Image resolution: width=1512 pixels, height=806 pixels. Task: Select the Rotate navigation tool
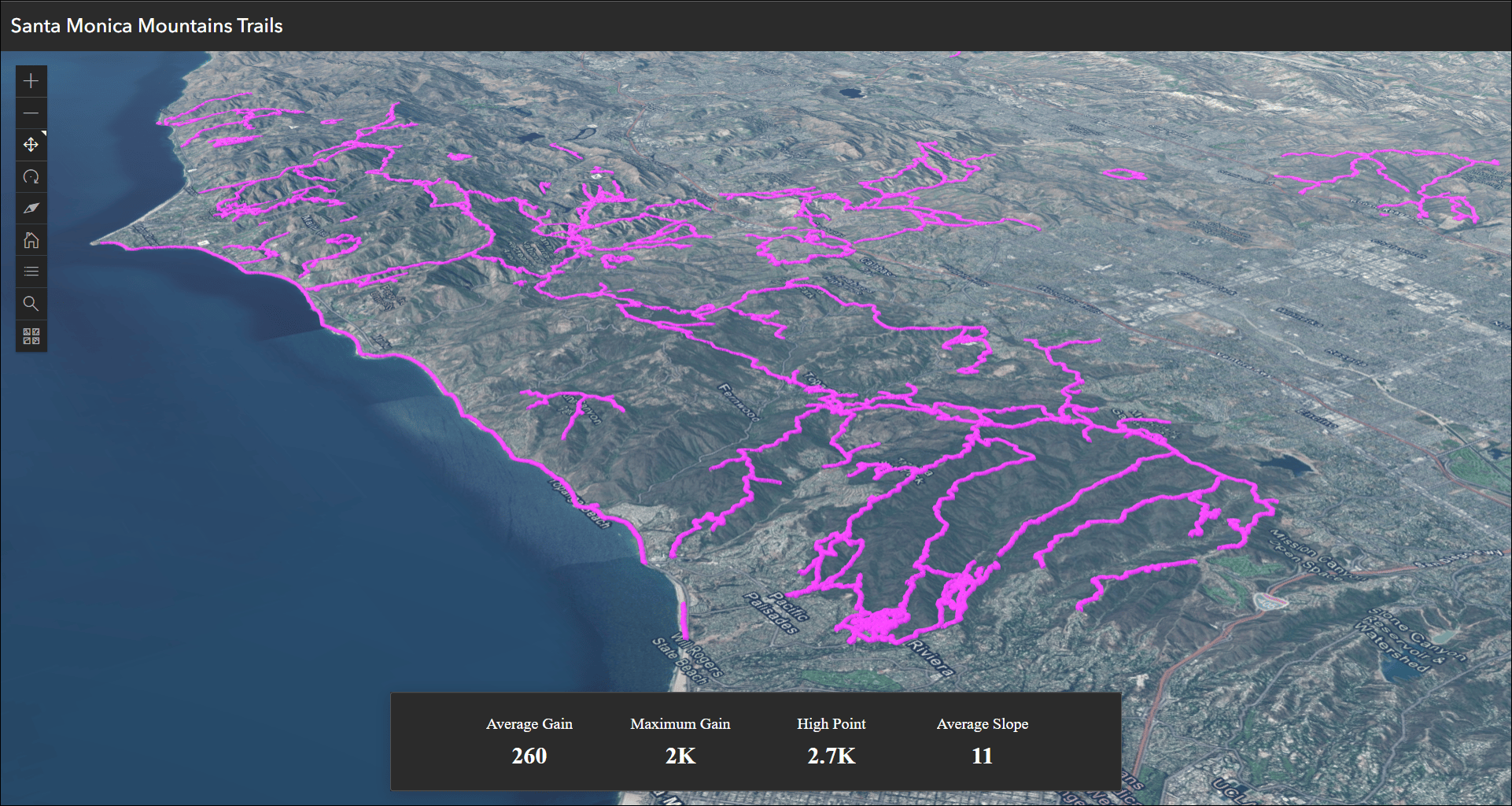point(31,177)
